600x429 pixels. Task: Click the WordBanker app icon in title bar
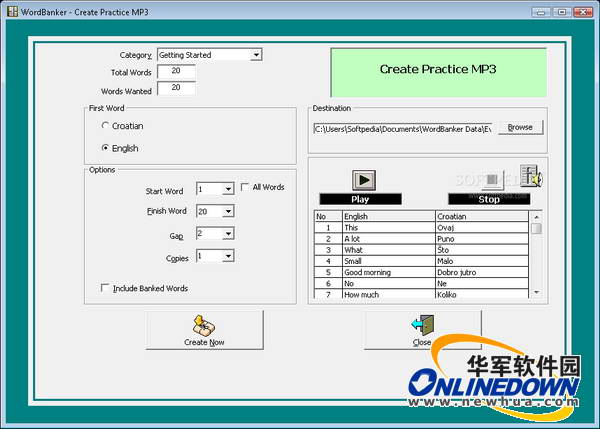click(12, 11)
